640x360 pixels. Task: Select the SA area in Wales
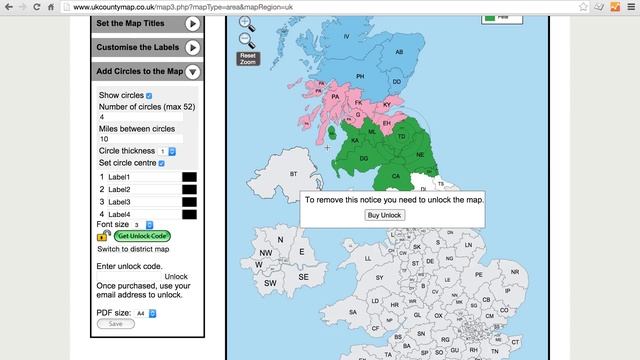353,312
